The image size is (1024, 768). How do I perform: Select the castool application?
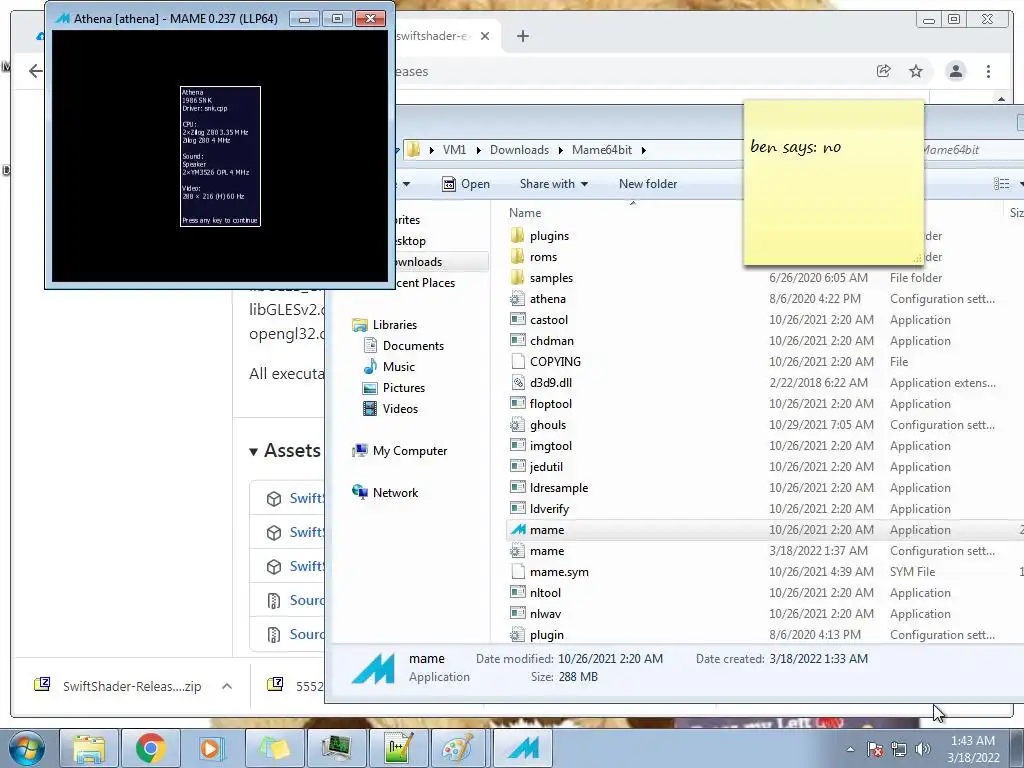click(548, 319)
